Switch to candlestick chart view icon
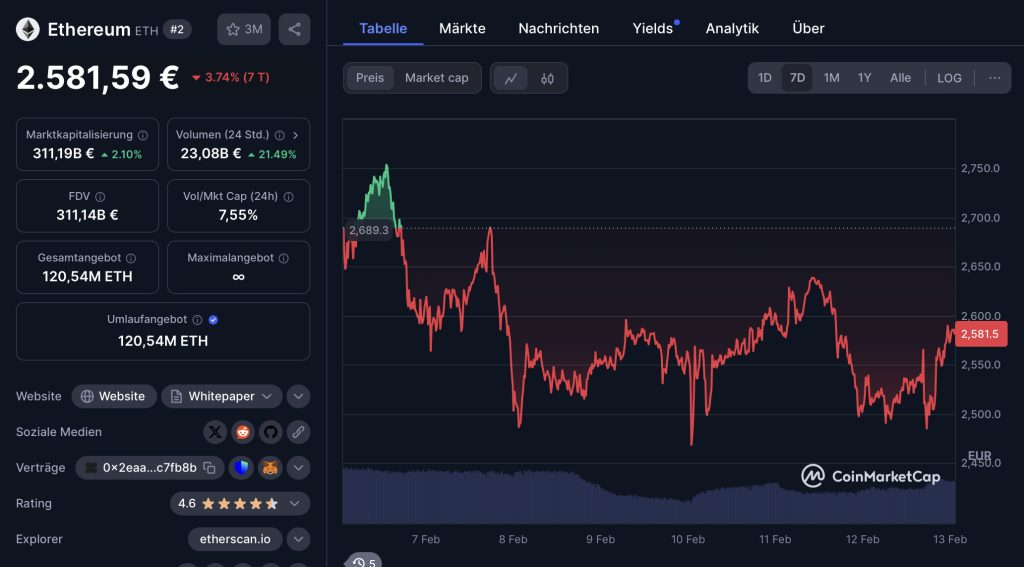The width and height of the screenshot is (1024, 567). click(x=547, y=78)
